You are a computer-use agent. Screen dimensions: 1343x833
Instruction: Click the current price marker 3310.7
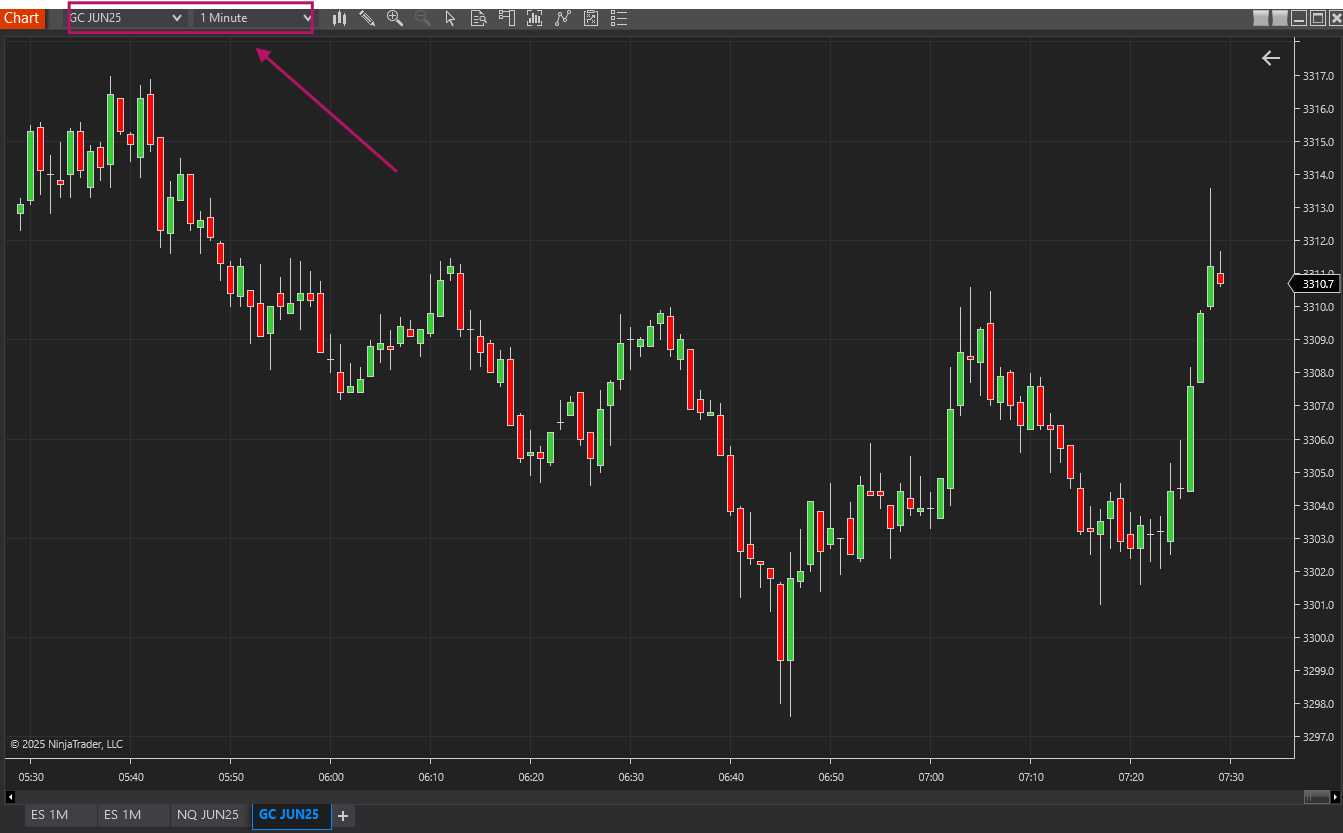[x=1315, y=284]
